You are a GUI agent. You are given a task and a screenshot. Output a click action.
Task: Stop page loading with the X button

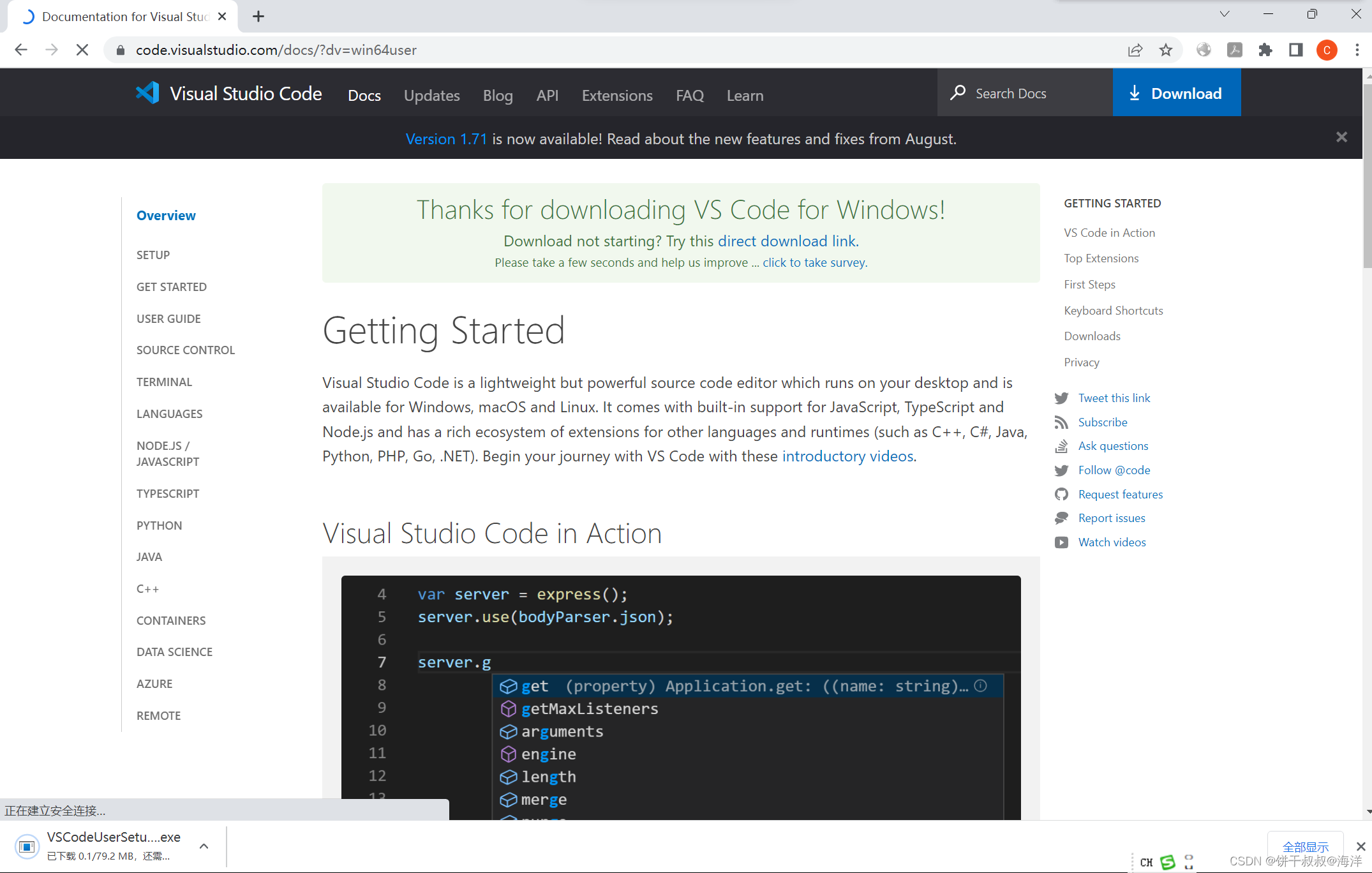coord(82,50)
